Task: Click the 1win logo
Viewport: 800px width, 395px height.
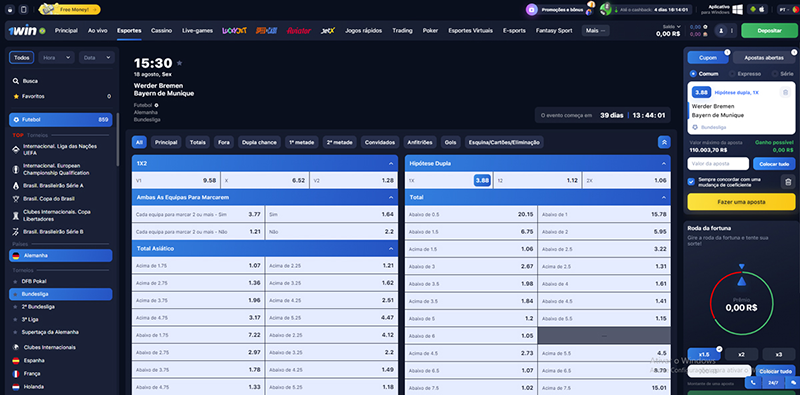Action: click(22, 31)
